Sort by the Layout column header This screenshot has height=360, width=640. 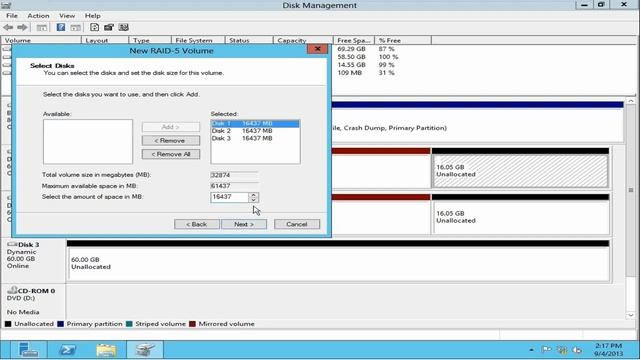point(105,40)
